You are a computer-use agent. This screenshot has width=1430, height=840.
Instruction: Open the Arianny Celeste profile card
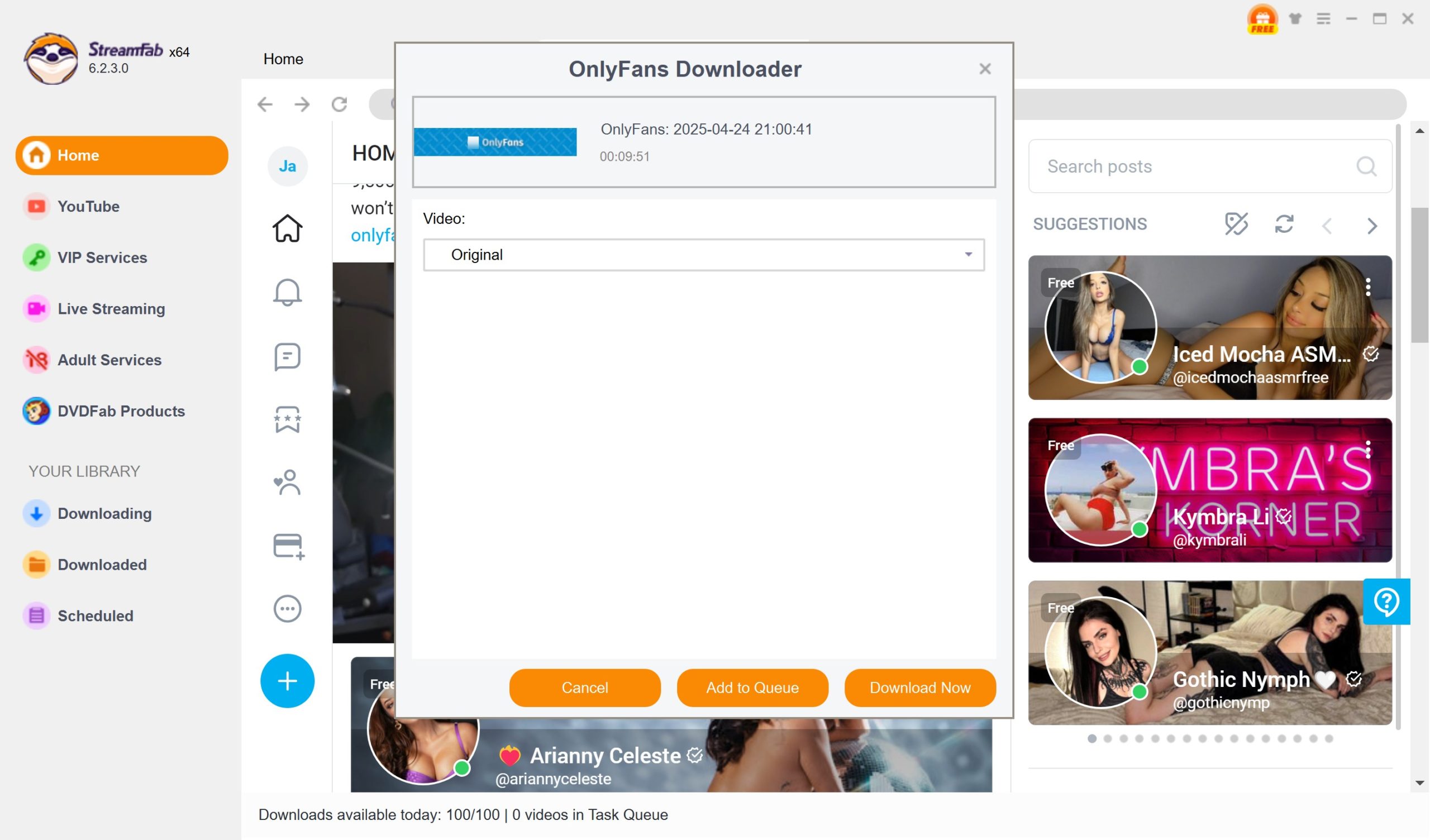coord(671,755)
